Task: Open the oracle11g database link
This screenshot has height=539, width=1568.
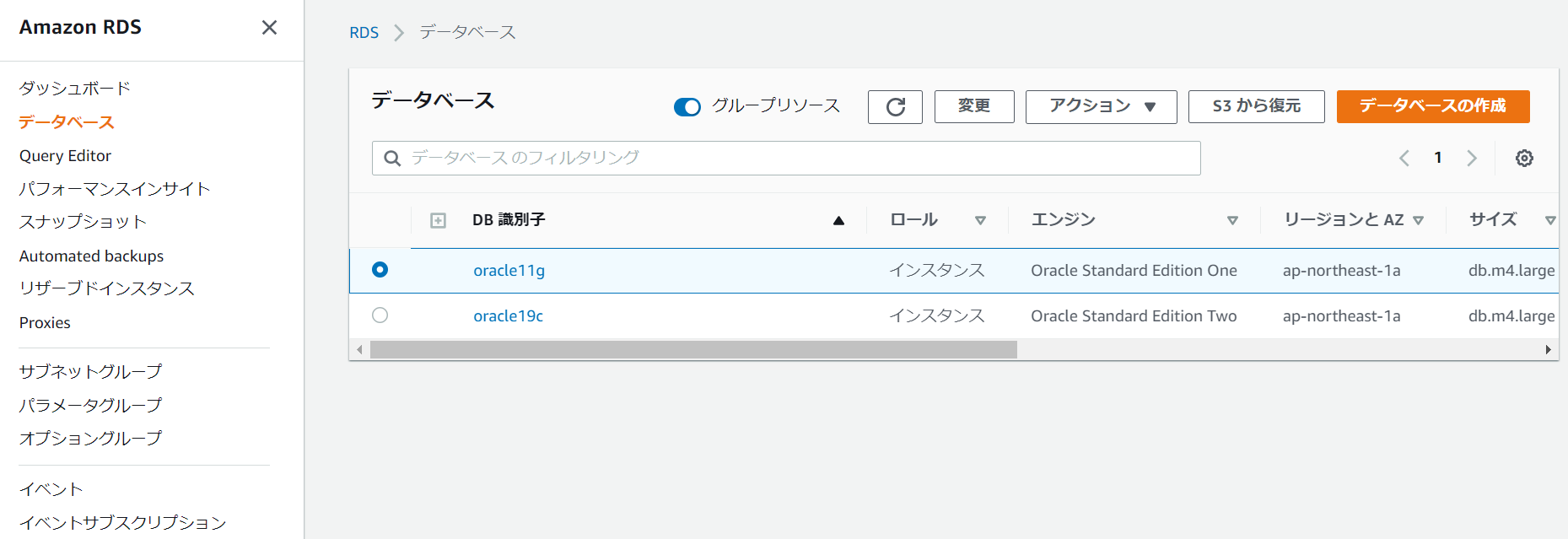Action: click(509, 271)
